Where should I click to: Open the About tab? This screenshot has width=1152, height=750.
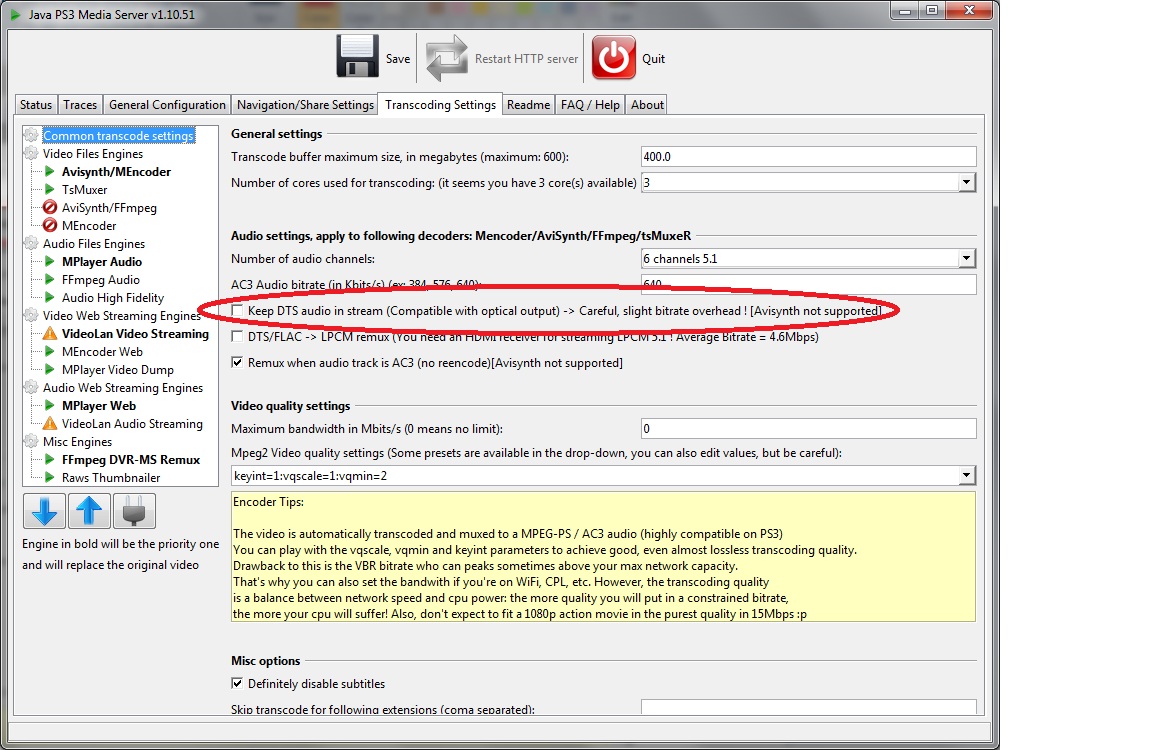pyautogui.click(x=647, y=104)
